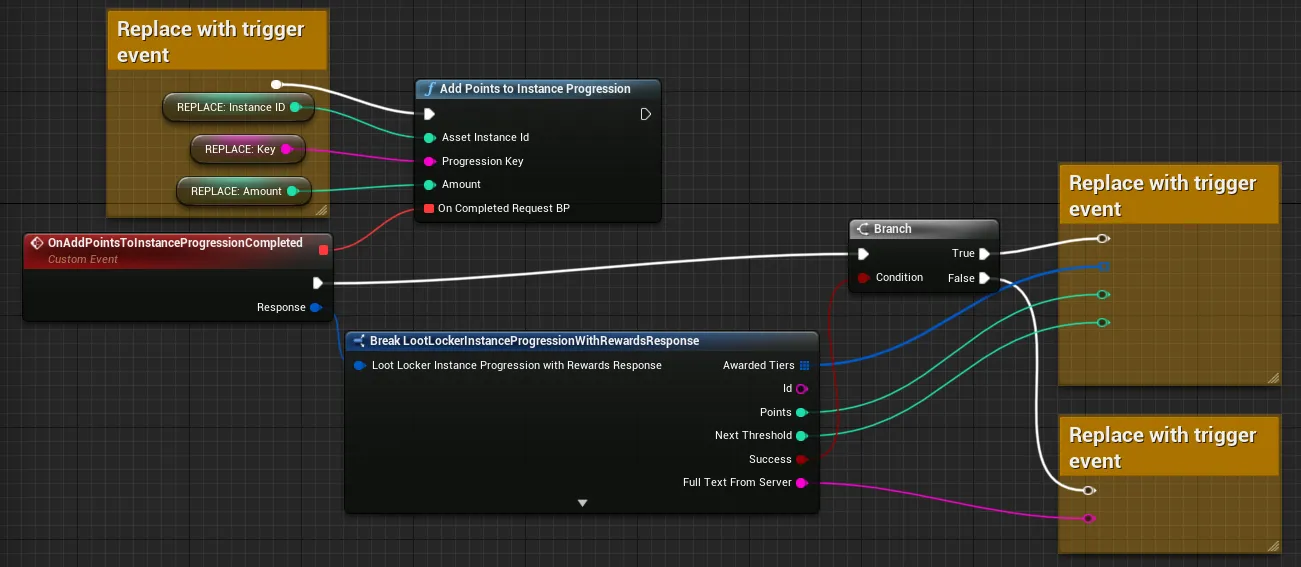Click the Progression Key input pin
The image size is (1301, 567).
click(429, 161)
